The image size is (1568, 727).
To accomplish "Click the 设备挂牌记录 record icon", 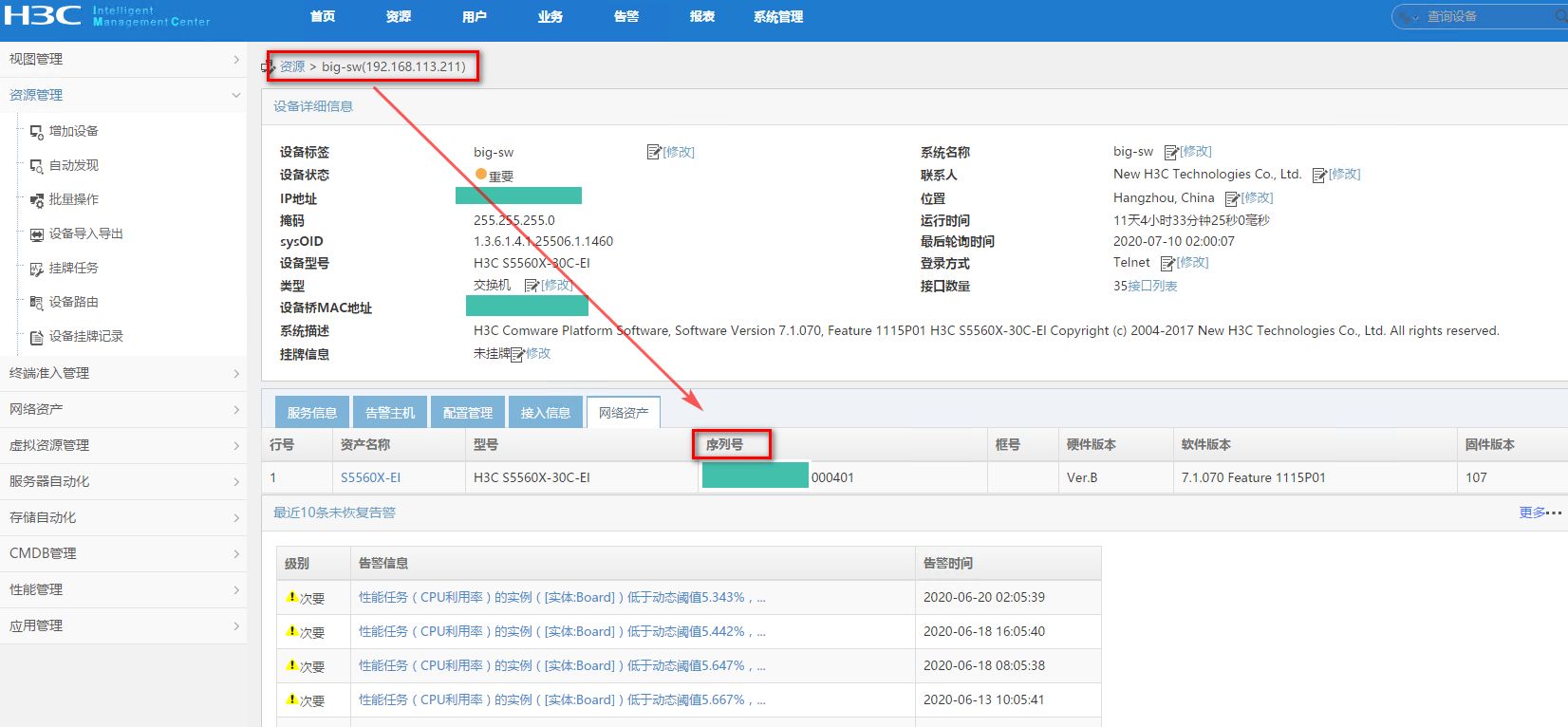I will click(37, 337).
